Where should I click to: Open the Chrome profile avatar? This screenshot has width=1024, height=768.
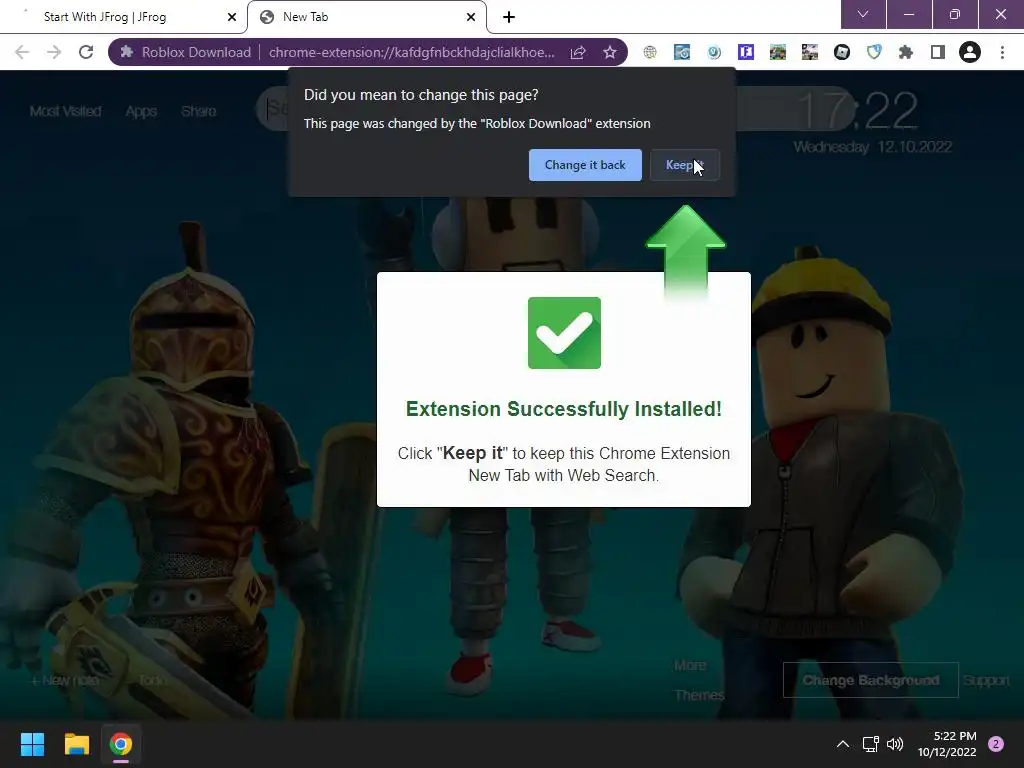(970, 52)
